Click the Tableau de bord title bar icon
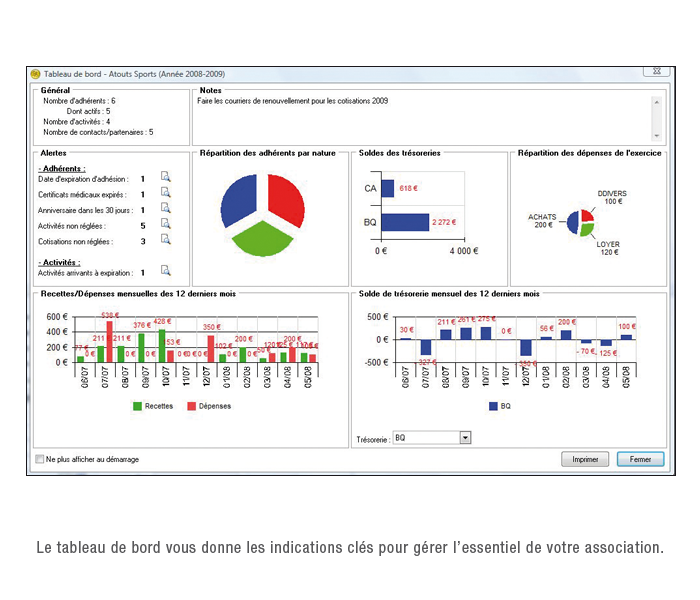Image resolution: width=700 pixels, height=600 pixels. (35, 74)
